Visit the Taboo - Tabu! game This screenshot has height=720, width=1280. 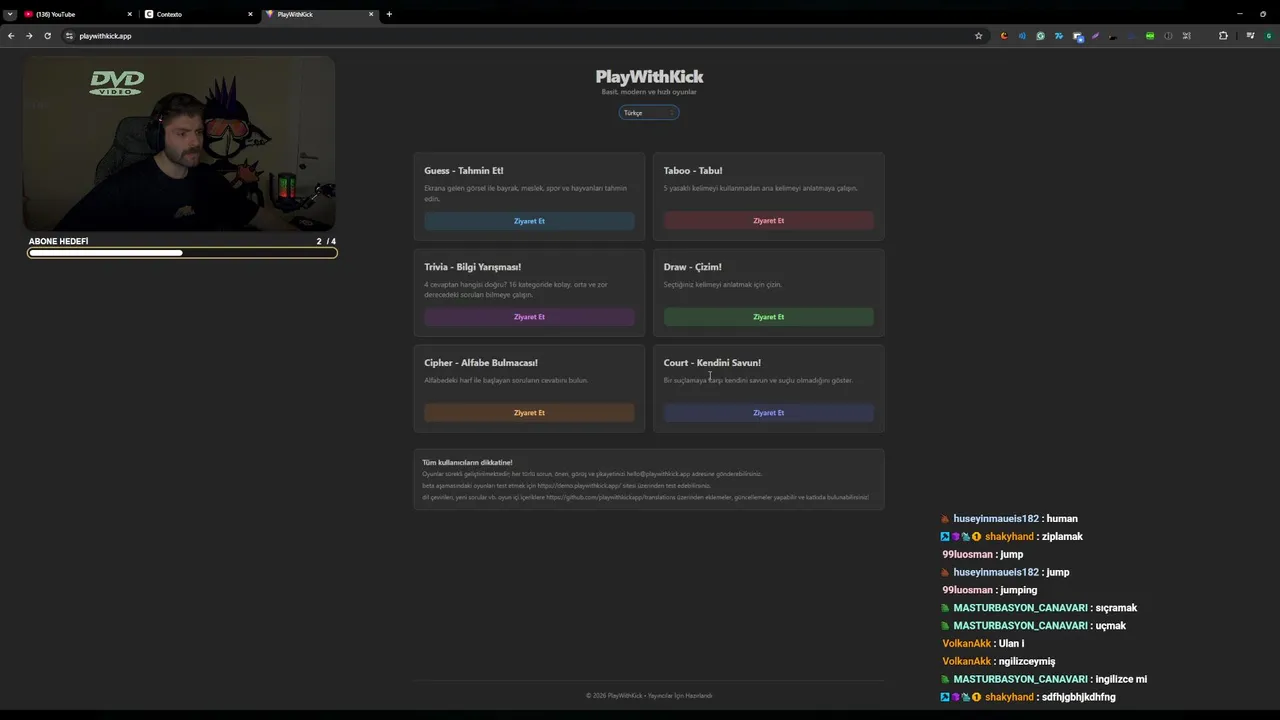click(x=768, y=221)
